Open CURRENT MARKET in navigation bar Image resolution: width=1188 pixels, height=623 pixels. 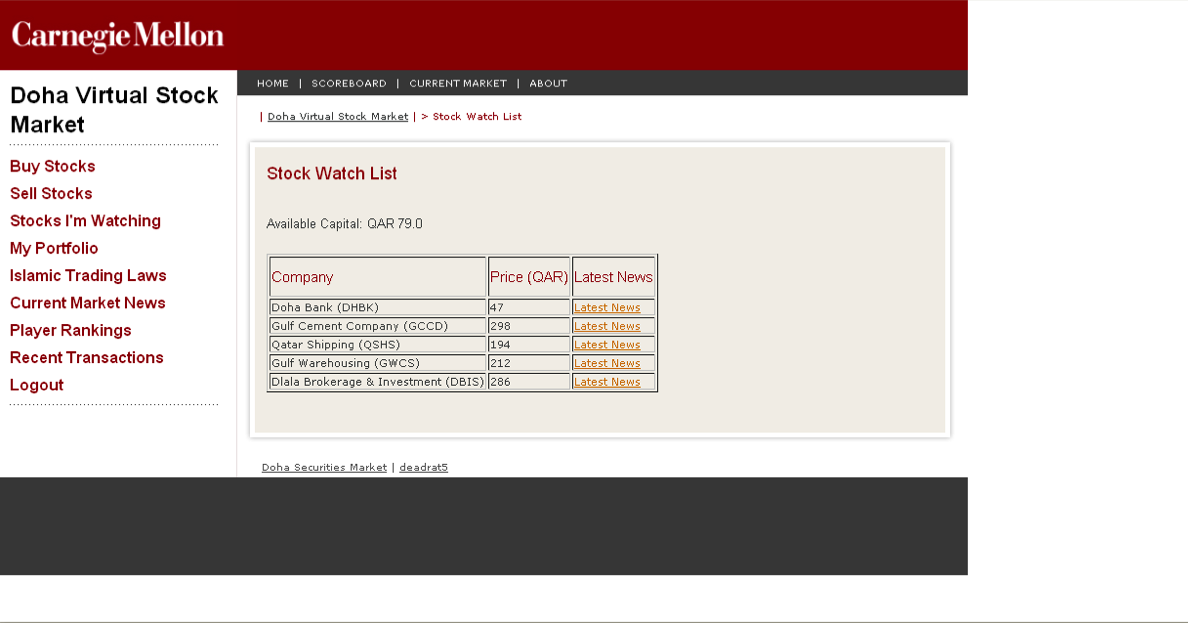[x=458, y=83]
